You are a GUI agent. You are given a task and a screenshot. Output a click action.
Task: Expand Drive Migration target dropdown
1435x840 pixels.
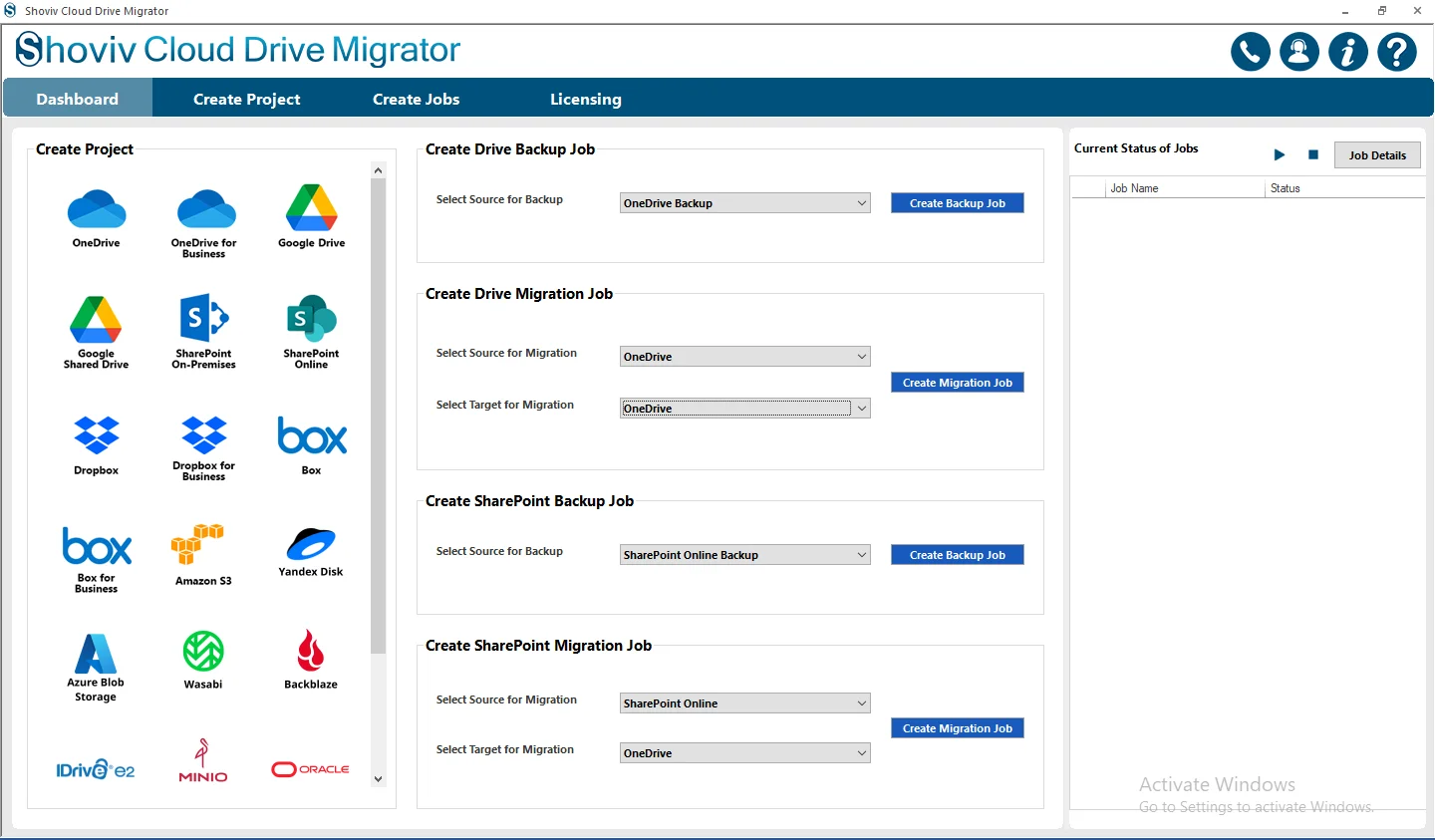pos(745,409)
